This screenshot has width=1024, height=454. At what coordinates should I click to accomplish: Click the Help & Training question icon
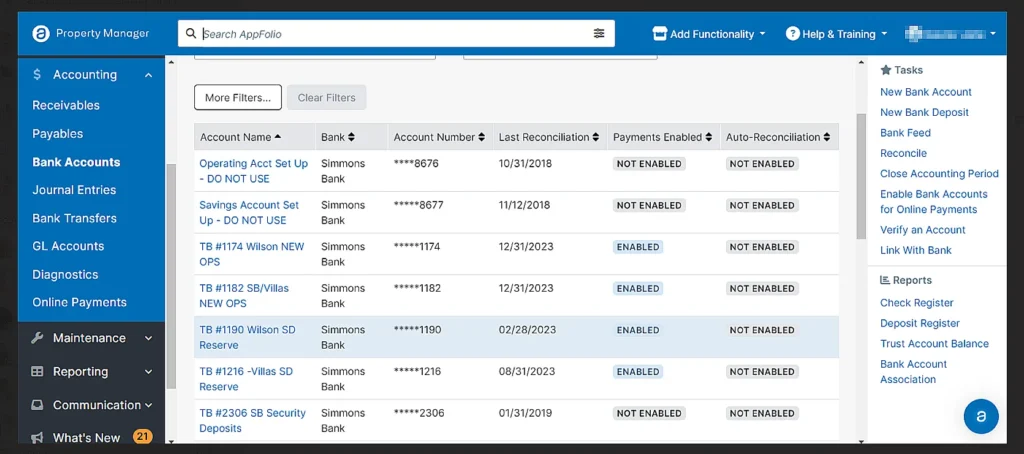(x=792, y=34)
